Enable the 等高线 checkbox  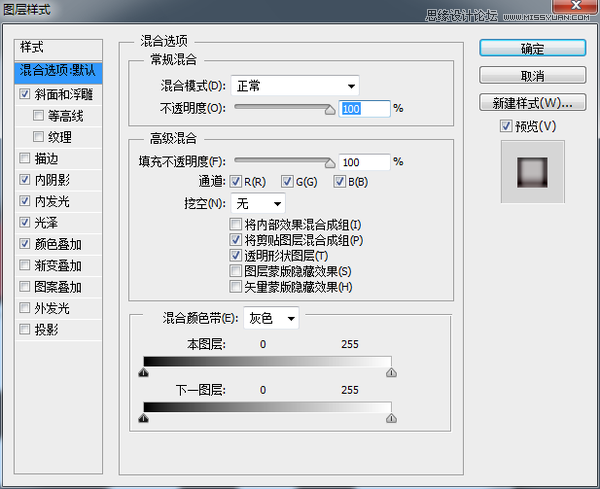point(38,115)
